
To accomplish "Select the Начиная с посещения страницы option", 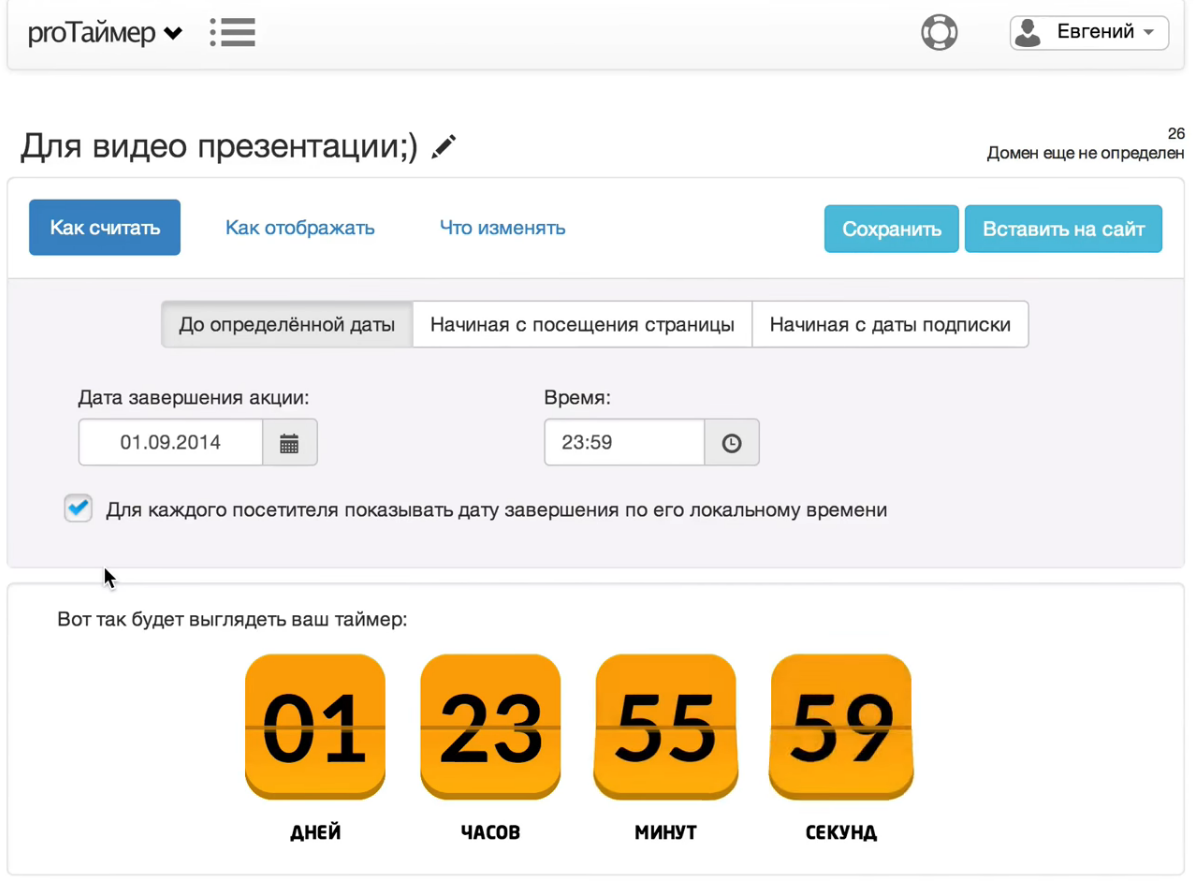I will 583,324.
